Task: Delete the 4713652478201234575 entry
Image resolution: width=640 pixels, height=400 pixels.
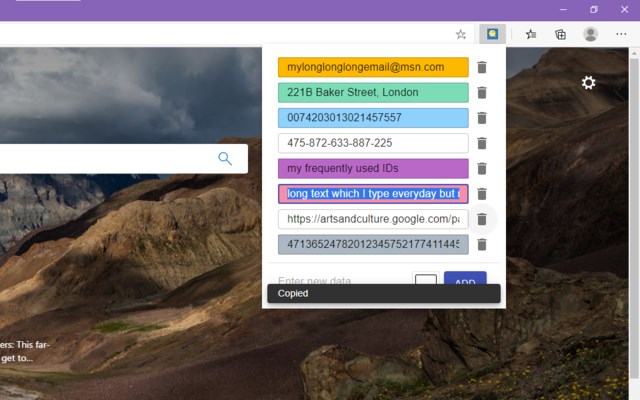Action: pyautogui.click(x=482, y=244)
